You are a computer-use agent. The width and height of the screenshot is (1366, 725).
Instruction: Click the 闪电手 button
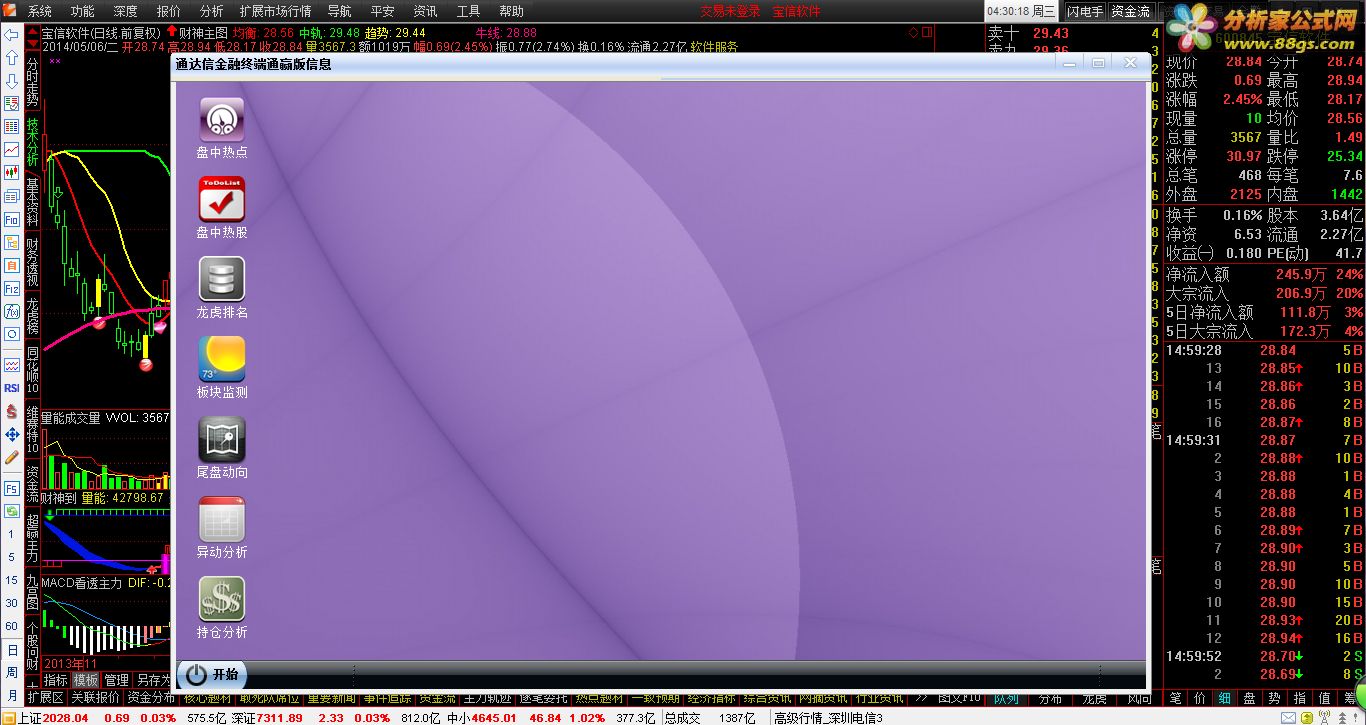coord(1084,11)
